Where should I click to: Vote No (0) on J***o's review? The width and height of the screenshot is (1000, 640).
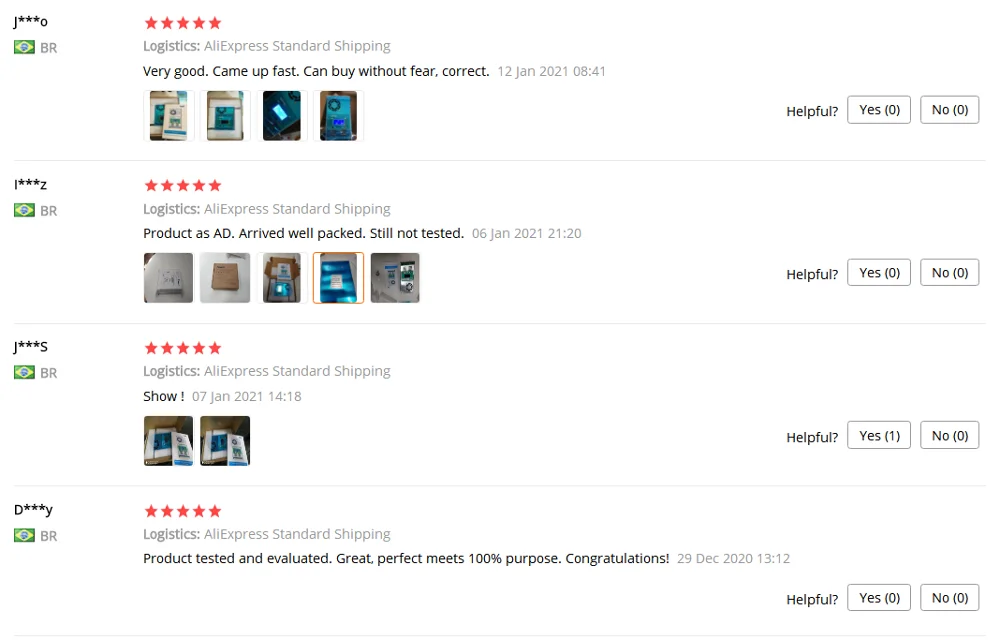[x=950, y=110]
